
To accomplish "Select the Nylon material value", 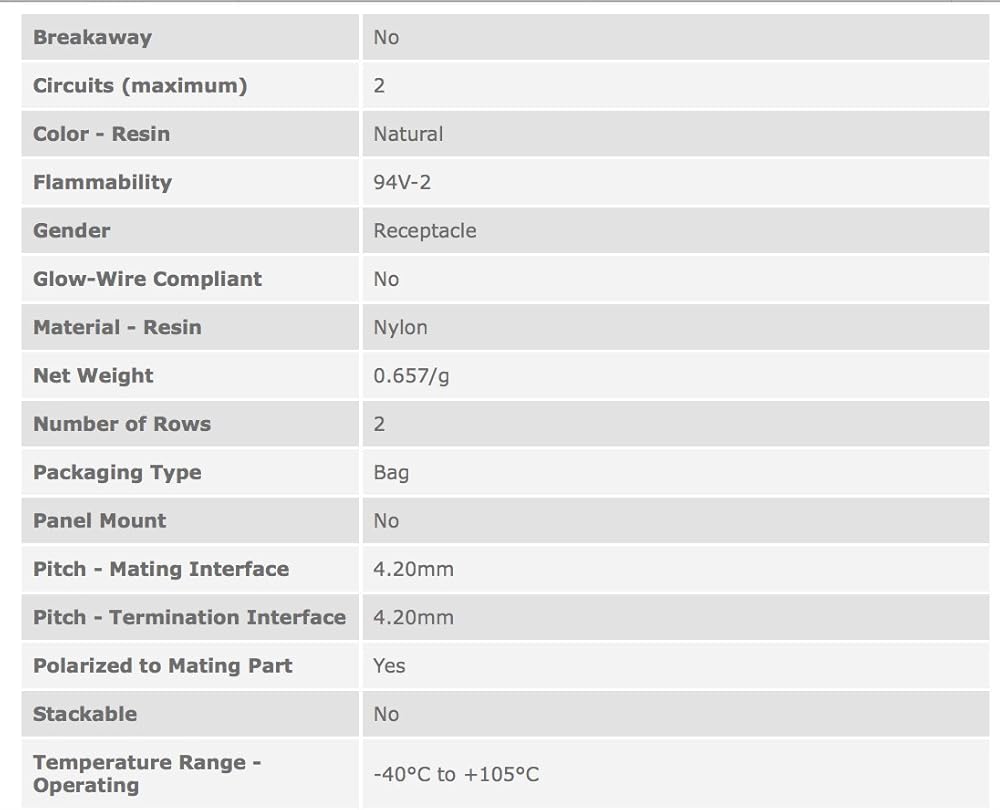I will [400, 328].
